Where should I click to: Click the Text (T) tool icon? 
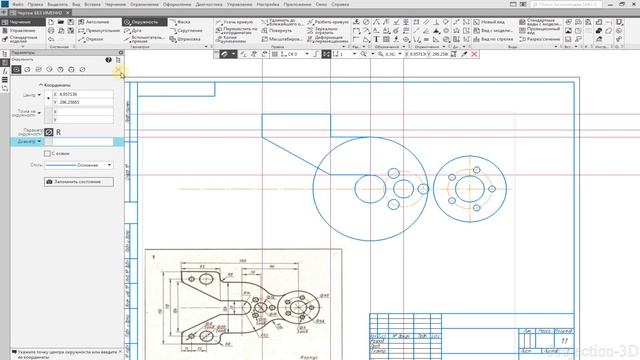376,39
